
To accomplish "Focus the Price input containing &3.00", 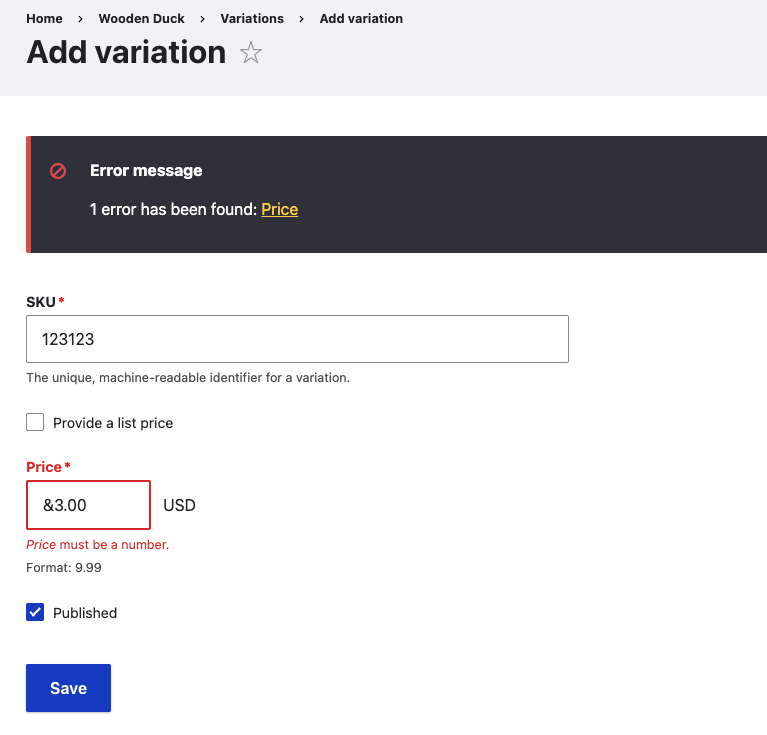I will pos(89,505).
